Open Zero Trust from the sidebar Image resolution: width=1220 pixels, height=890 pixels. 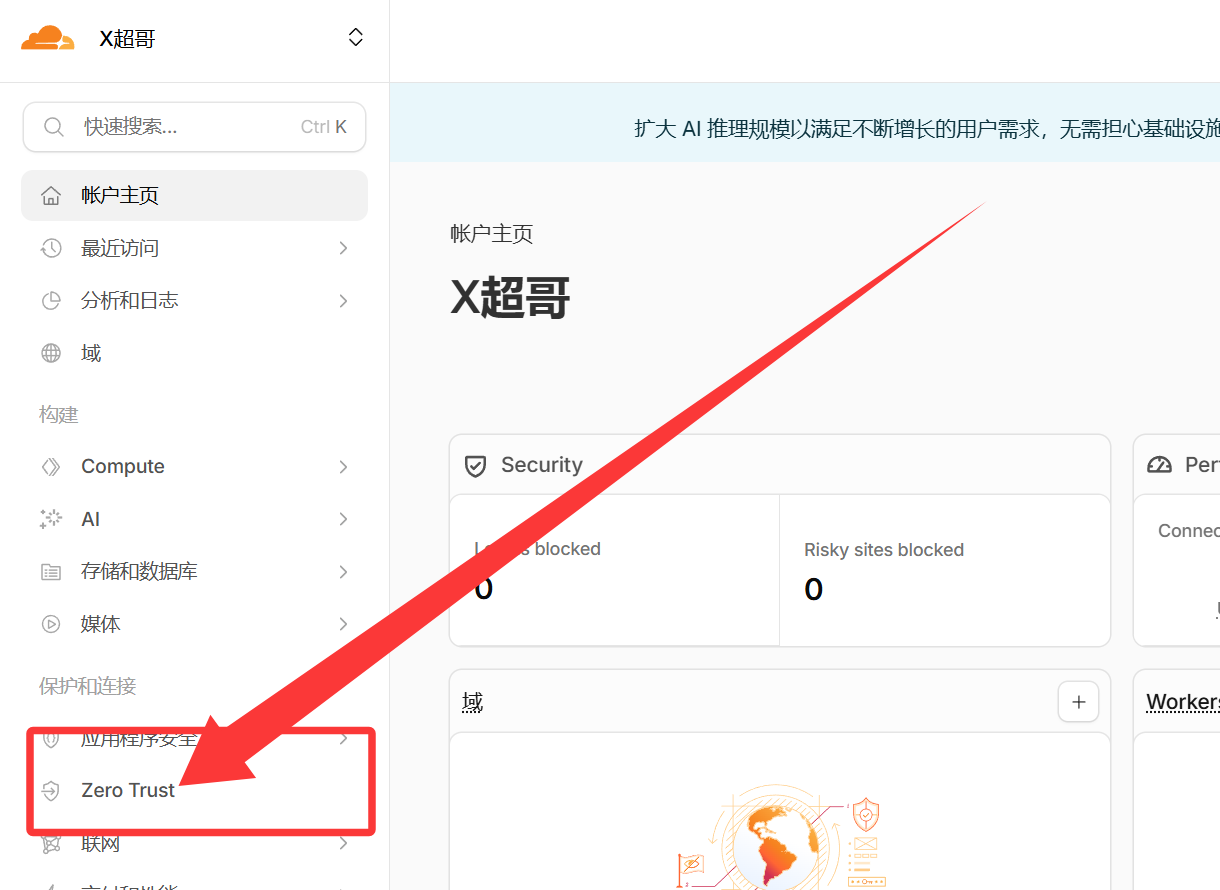128,790
